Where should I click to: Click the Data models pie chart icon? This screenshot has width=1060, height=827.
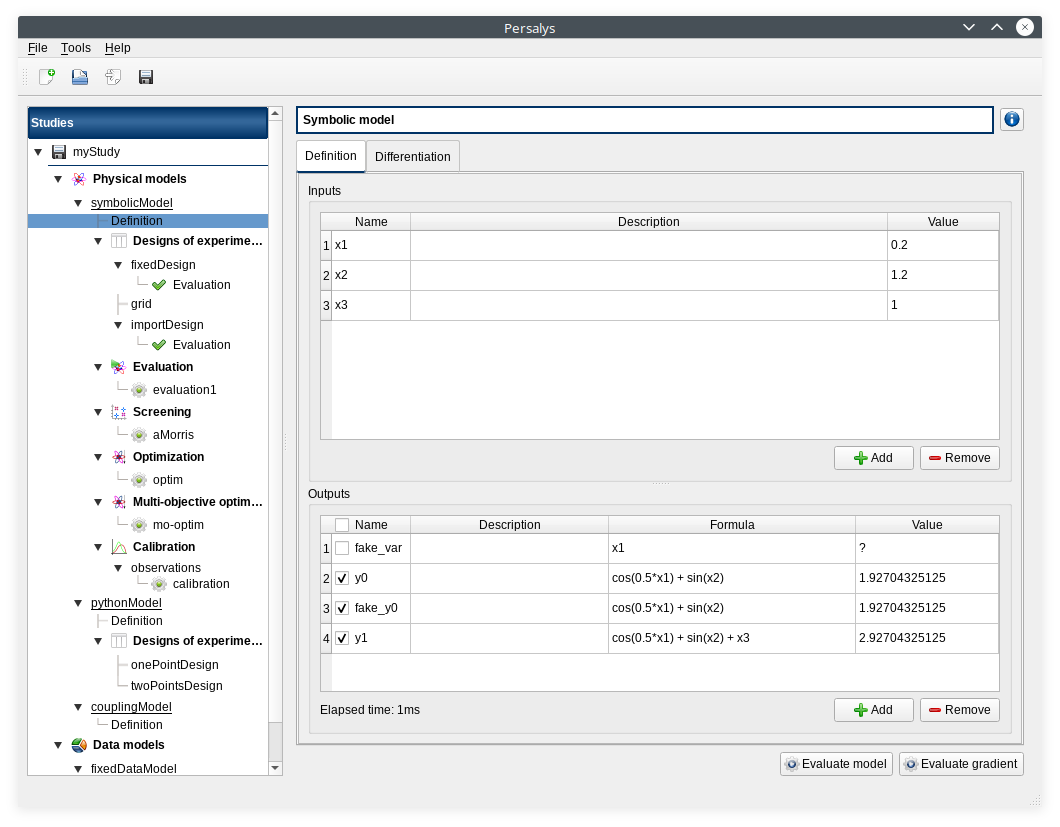[79, 745]
